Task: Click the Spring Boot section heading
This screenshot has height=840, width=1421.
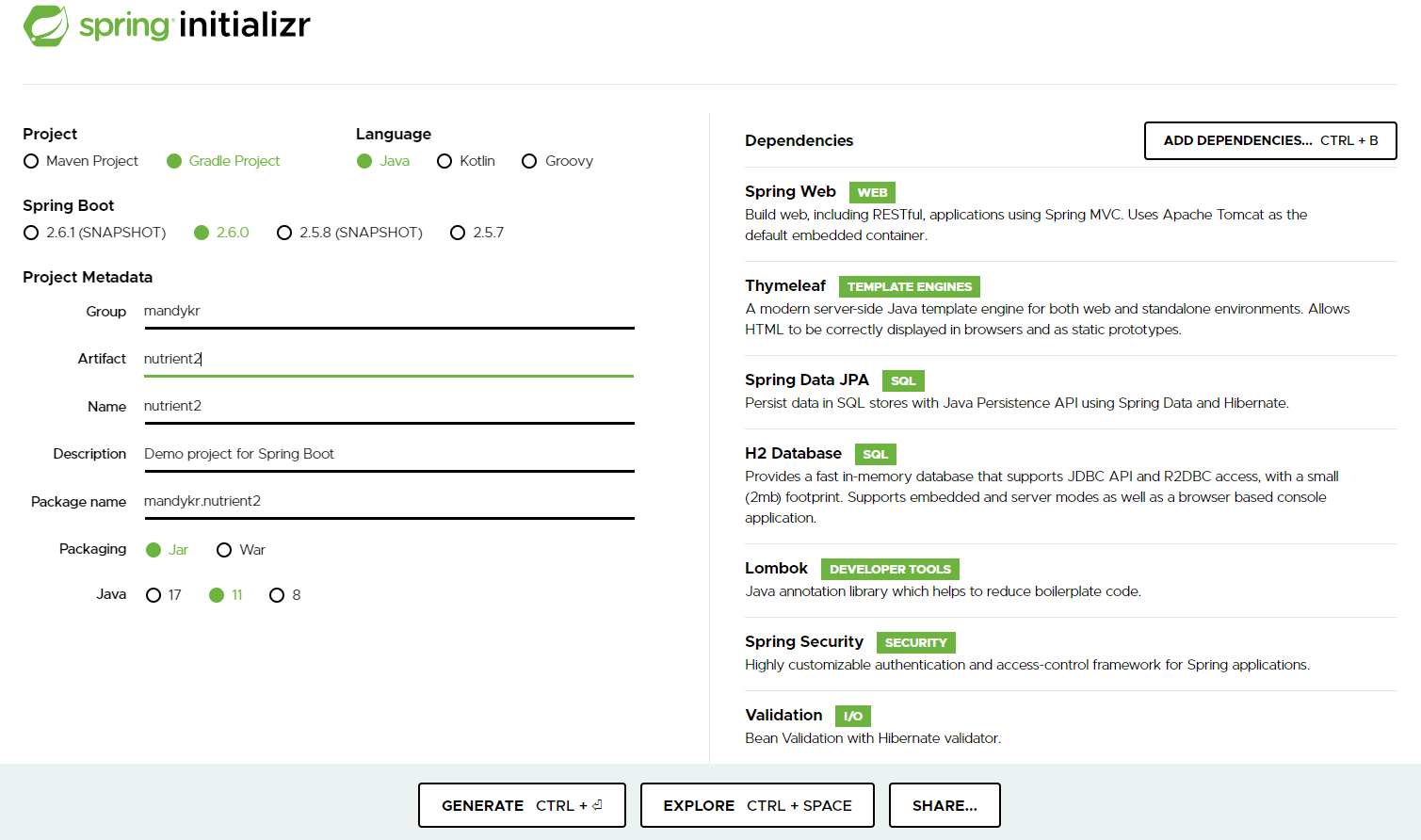Action: (x=68, y=205)
